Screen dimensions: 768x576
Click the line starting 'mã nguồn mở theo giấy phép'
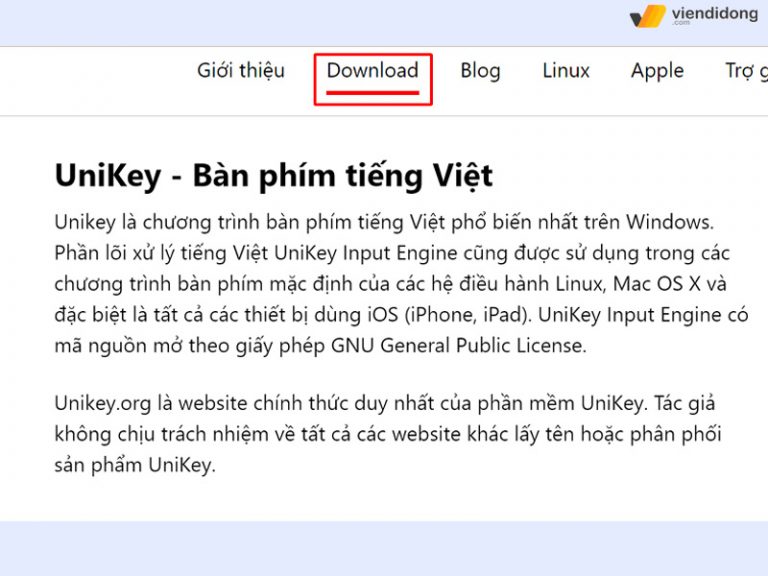320,346
